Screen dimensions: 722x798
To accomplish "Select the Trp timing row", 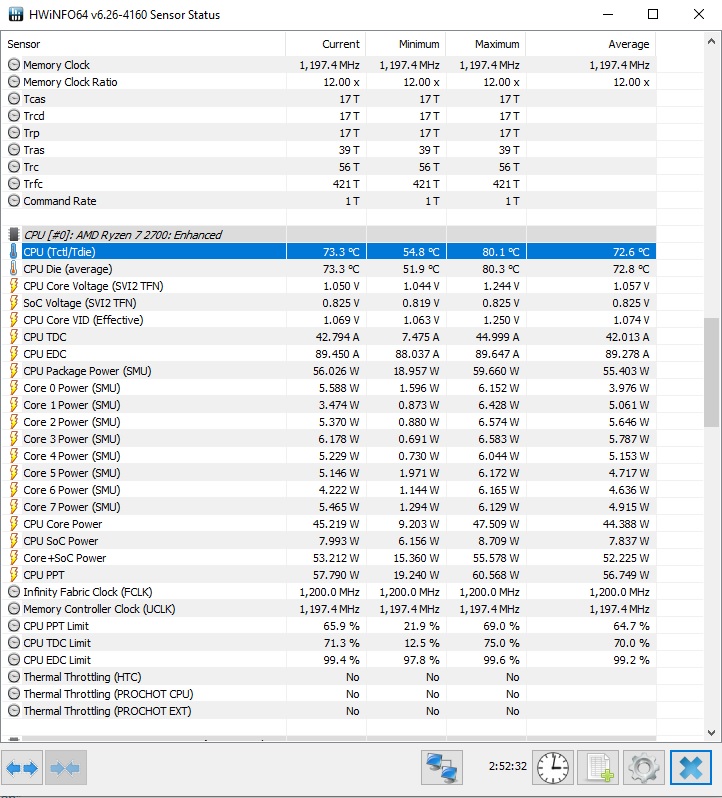I will pos(328,133).
